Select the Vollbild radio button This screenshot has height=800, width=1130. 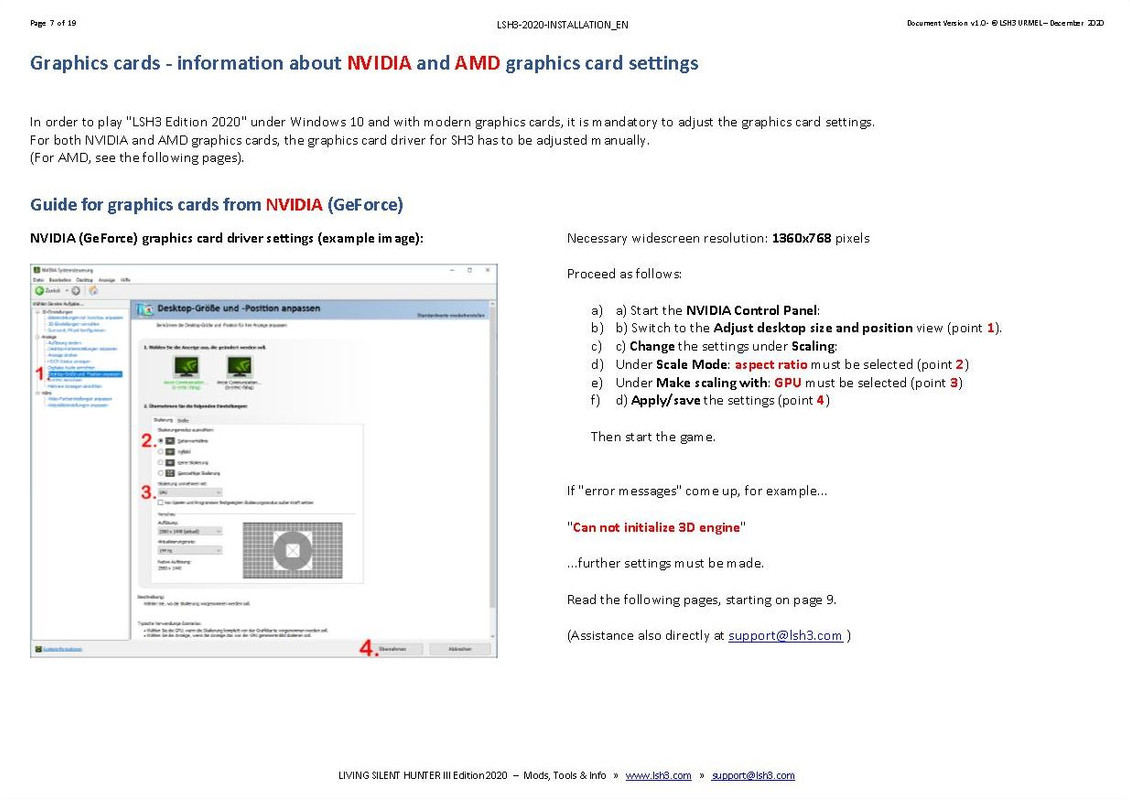click(161, 452)
